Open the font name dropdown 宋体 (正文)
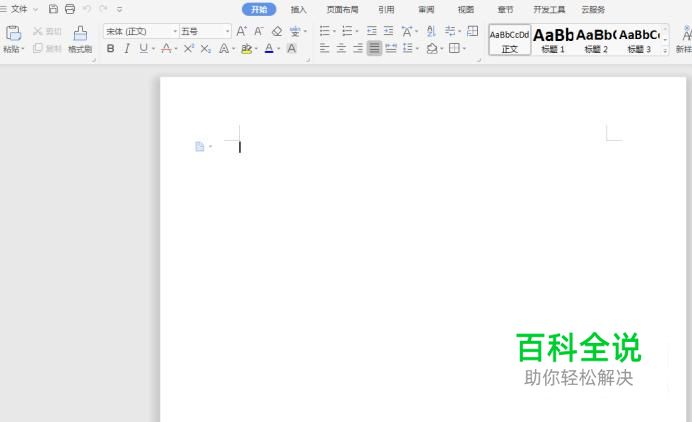Viewport: 692px width, 422px height. (140, 31)
